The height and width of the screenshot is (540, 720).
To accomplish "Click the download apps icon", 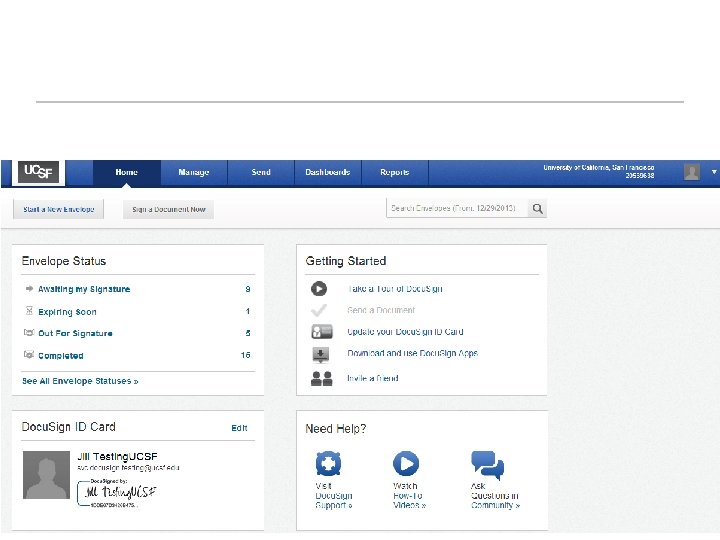I will click(x=321, y=355).
